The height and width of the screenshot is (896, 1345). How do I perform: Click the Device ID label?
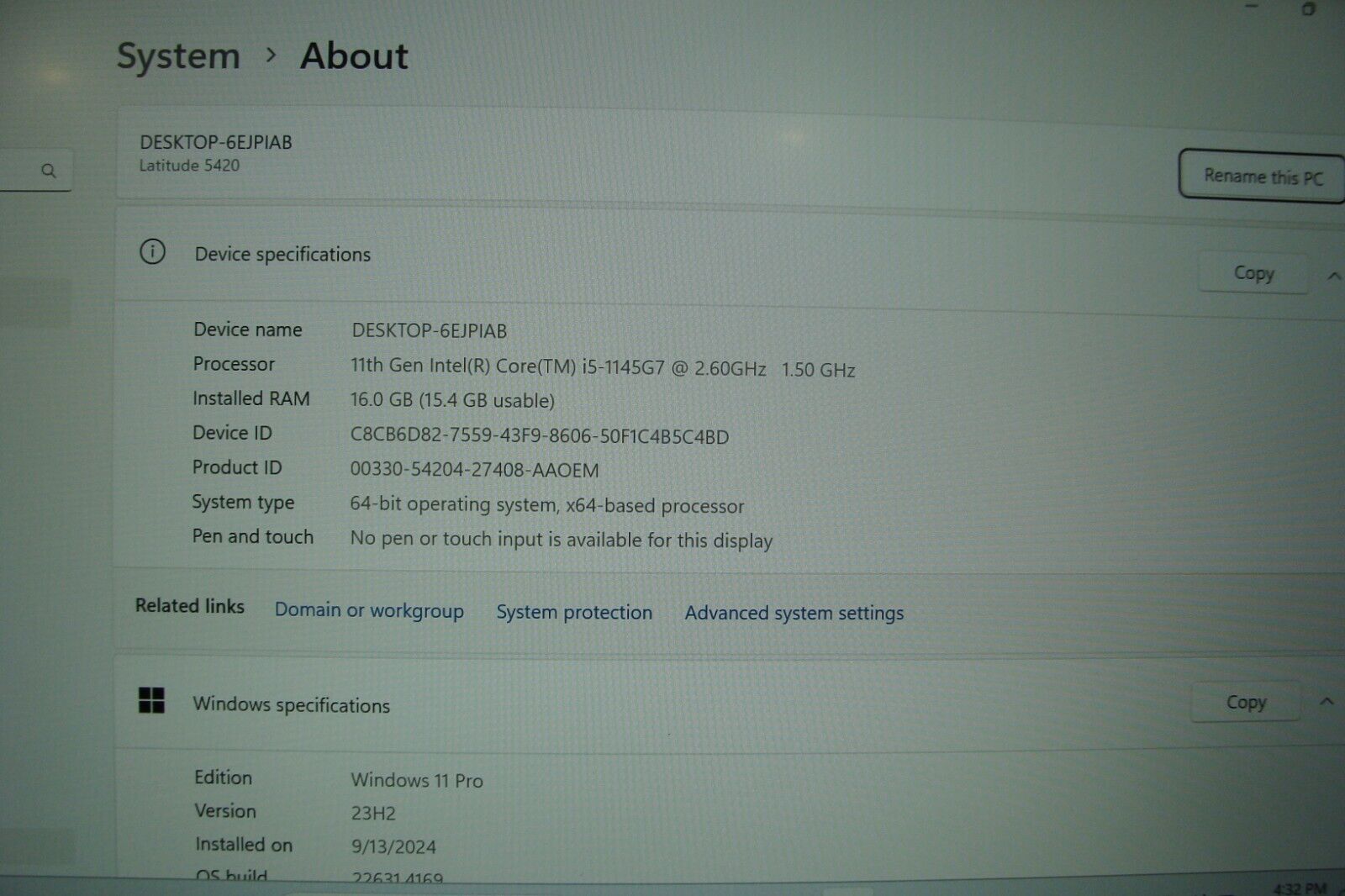click(x=232, y=433)
